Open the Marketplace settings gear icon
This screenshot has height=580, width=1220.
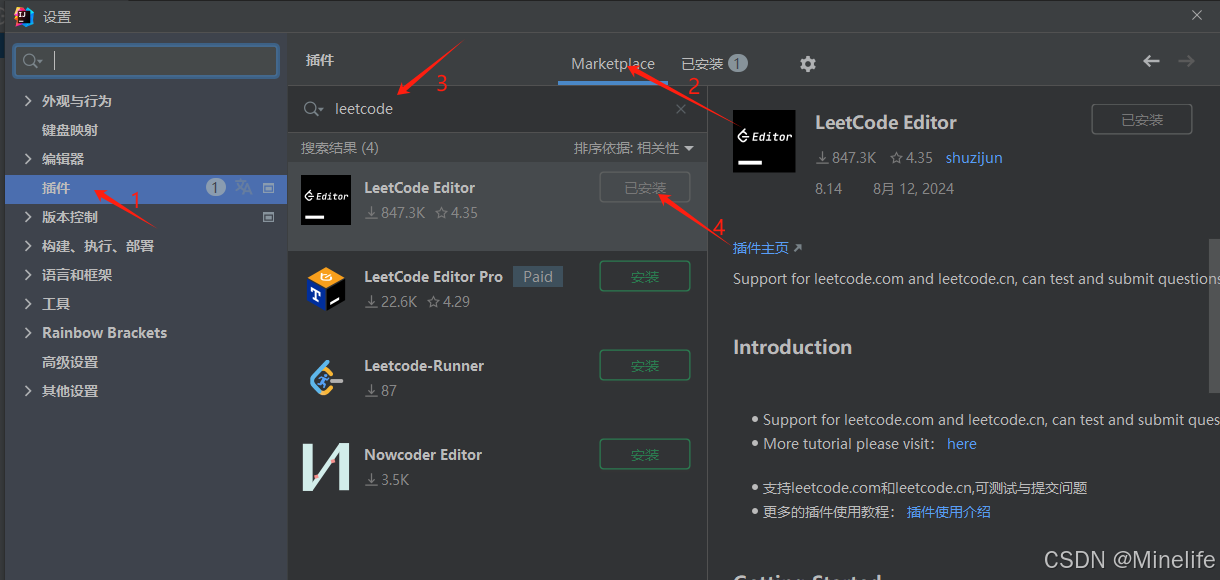point(807,63)
